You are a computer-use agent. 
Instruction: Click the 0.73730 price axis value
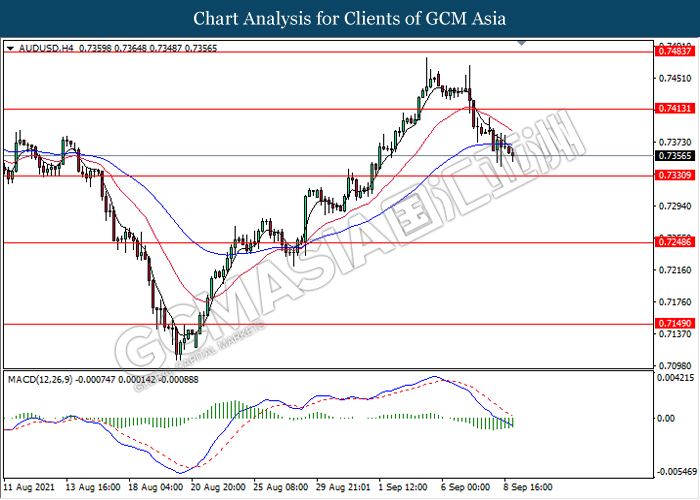pos(675,142)
